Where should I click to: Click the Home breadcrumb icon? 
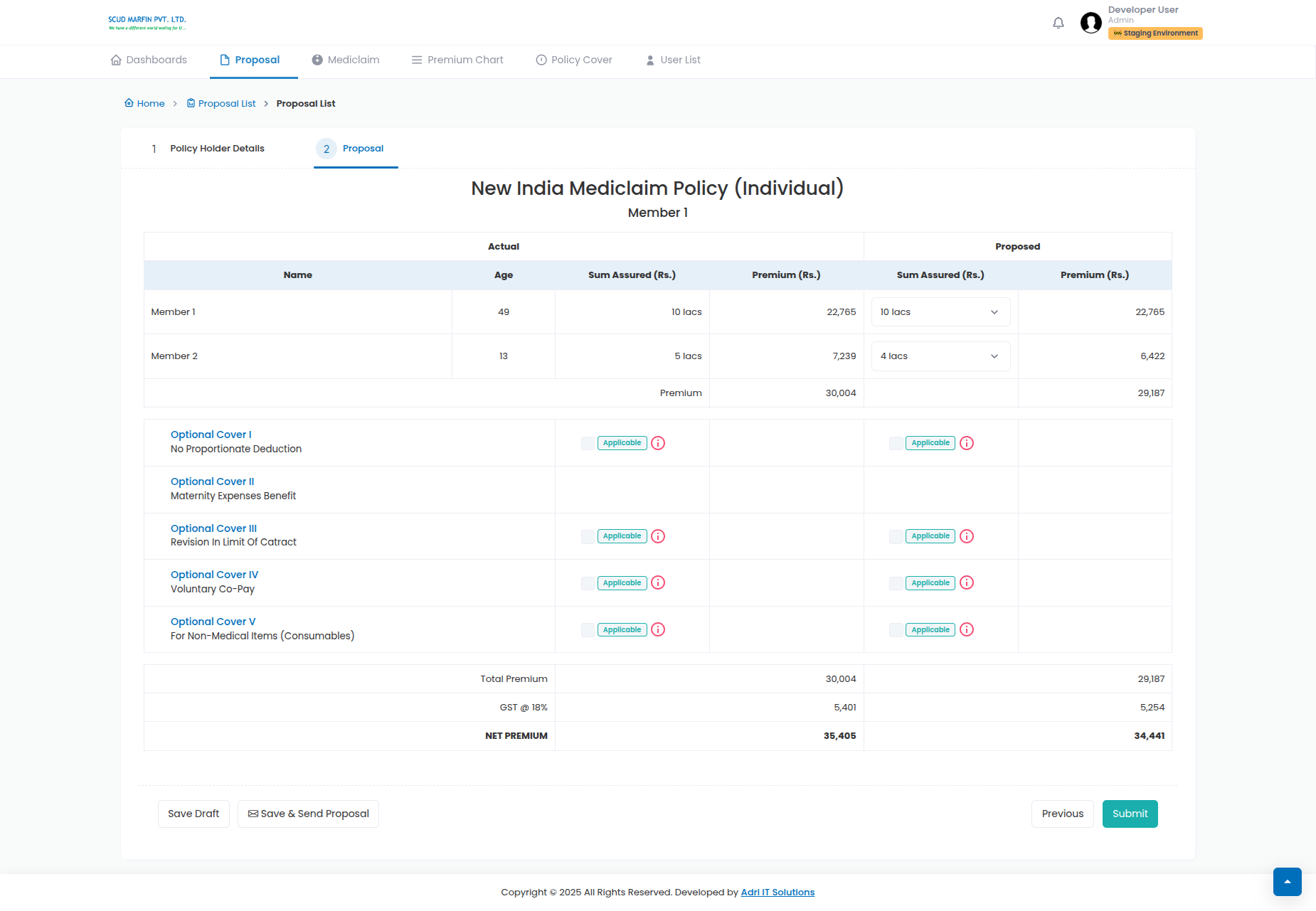129,103
